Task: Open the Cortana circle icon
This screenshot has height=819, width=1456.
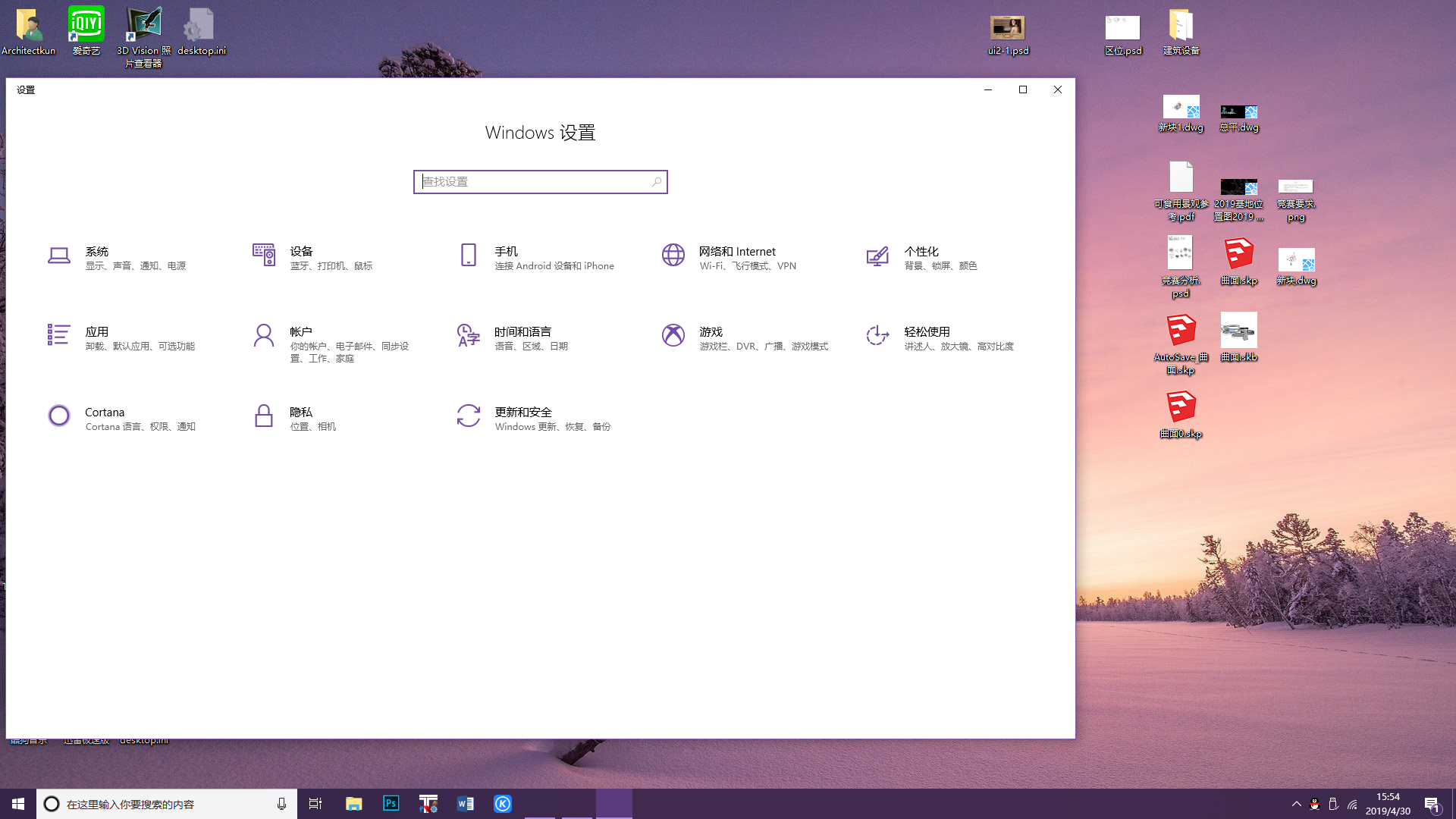Action: (59, 416)
